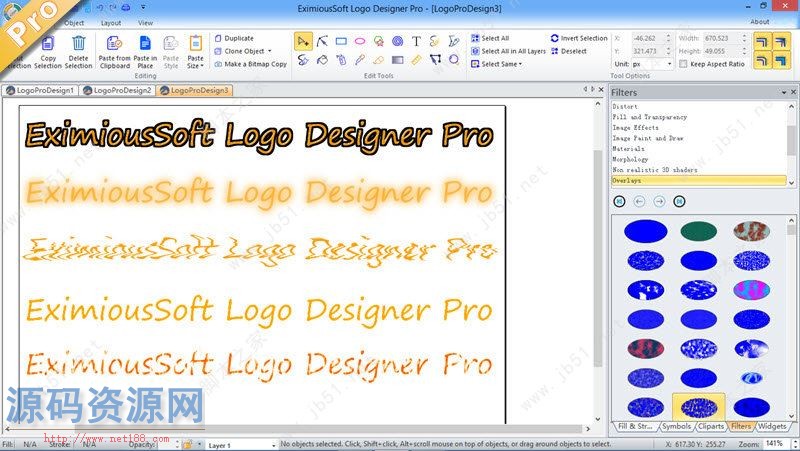Click the Width value field
The height and width of the screenshot is (451, 800).
click(722, 38)
